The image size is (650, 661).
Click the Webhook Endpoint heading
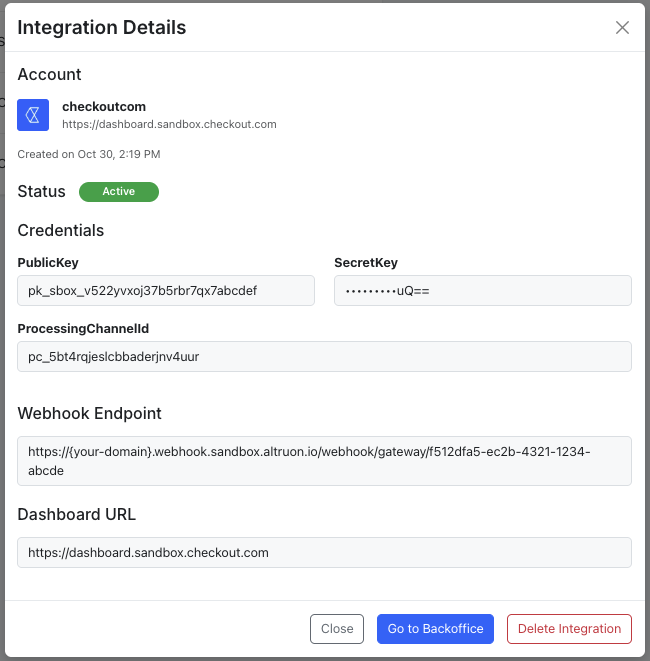[x=89, y=413]
